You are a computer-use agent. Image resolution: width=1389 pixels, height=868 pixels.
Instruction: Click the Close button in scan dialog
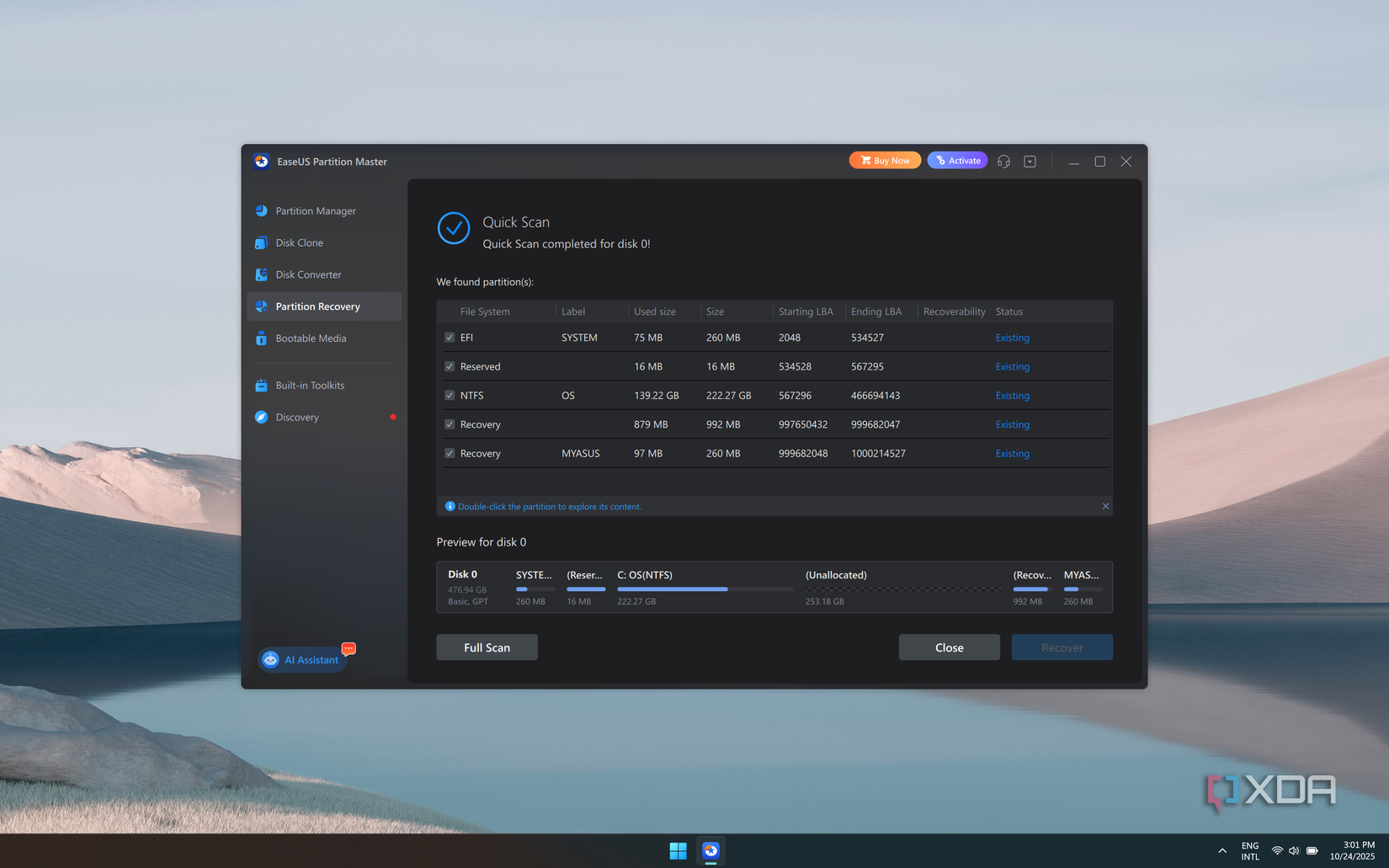[x=949, y=647]
